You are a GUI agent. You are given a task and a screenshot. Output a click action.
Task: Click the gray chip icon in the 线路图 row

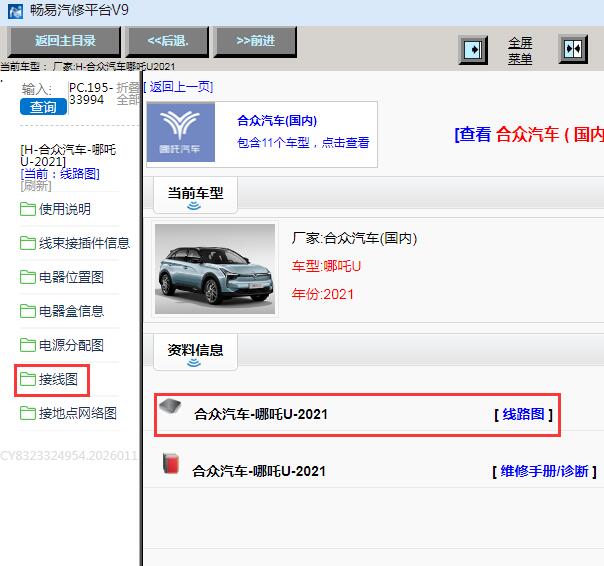pyautogui.click(x=170, y=406)
